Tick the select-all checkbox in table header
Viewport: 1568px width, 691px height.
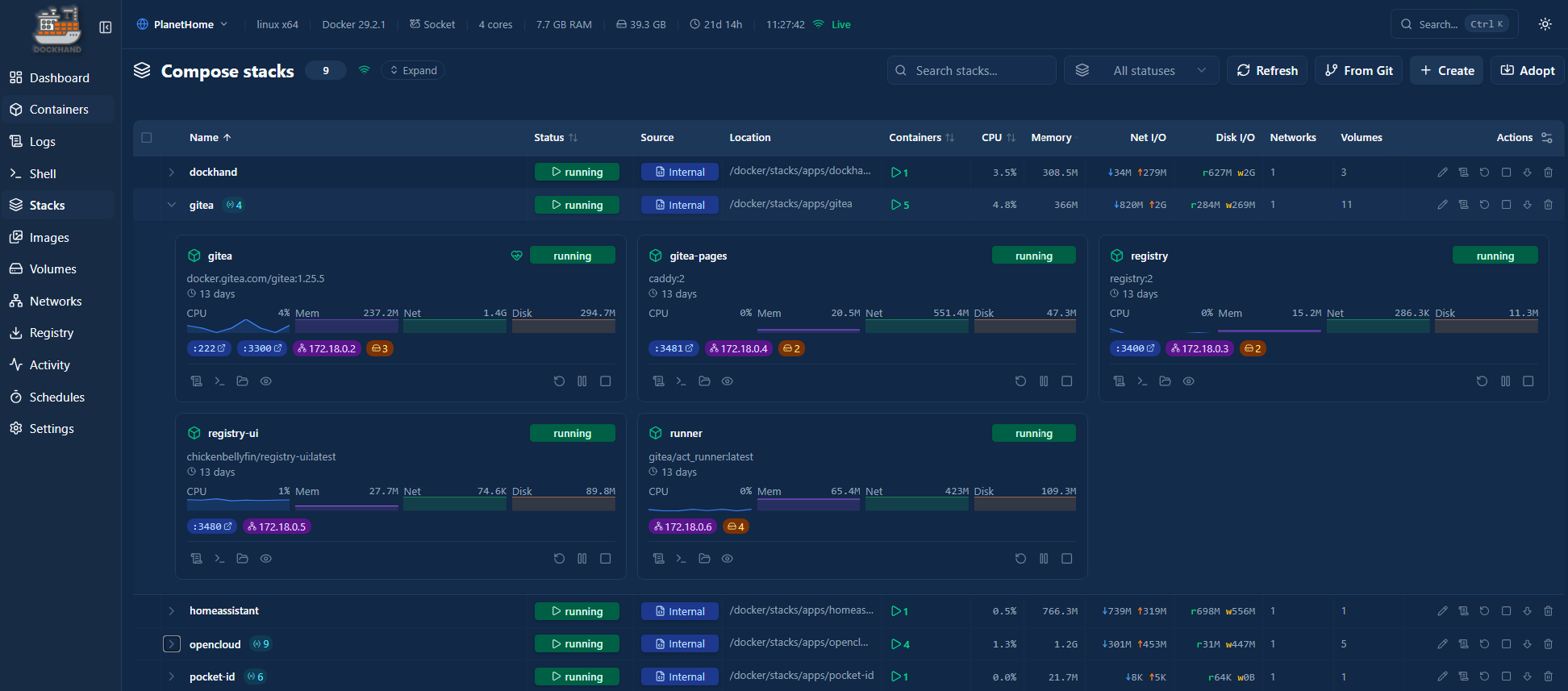(147, 138)
